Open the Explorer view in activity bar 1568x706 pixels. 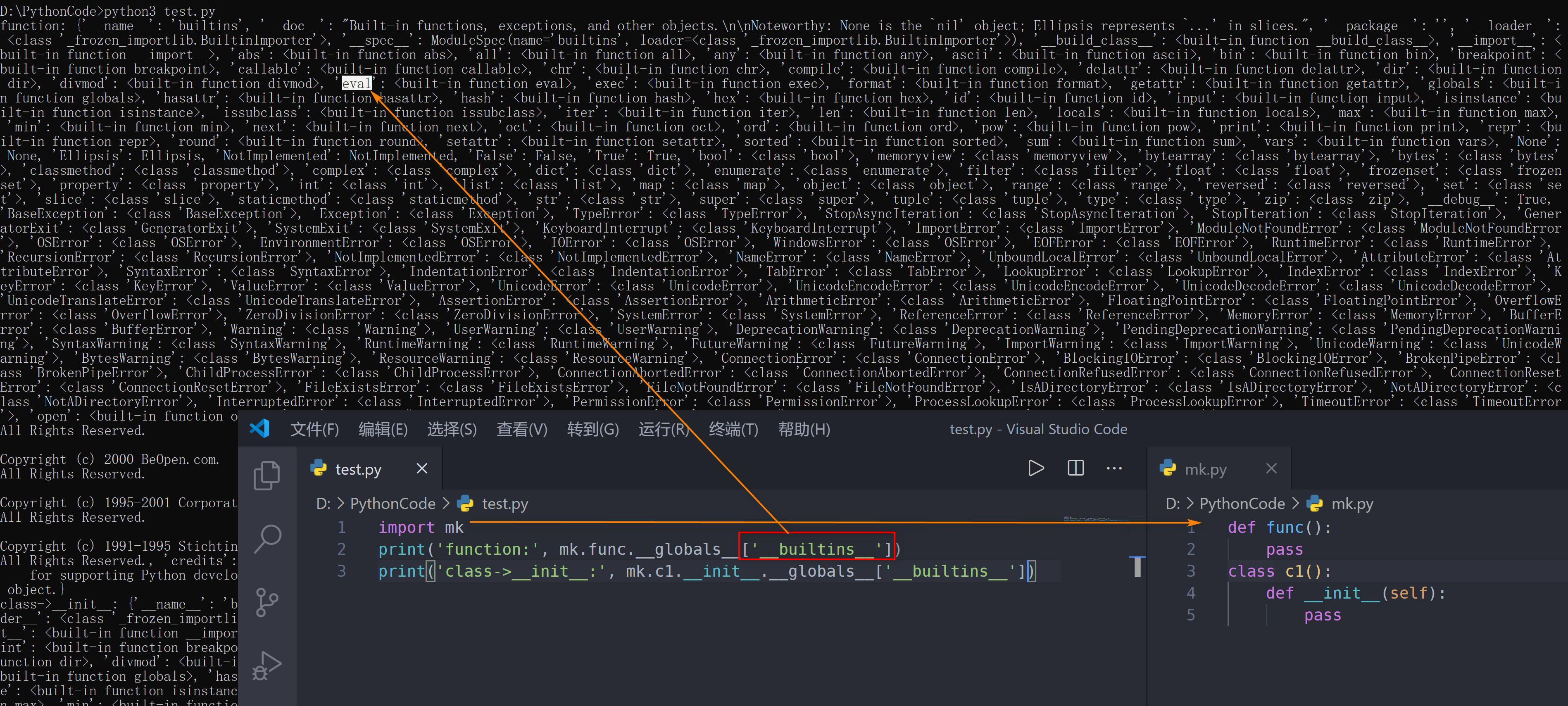266,475
